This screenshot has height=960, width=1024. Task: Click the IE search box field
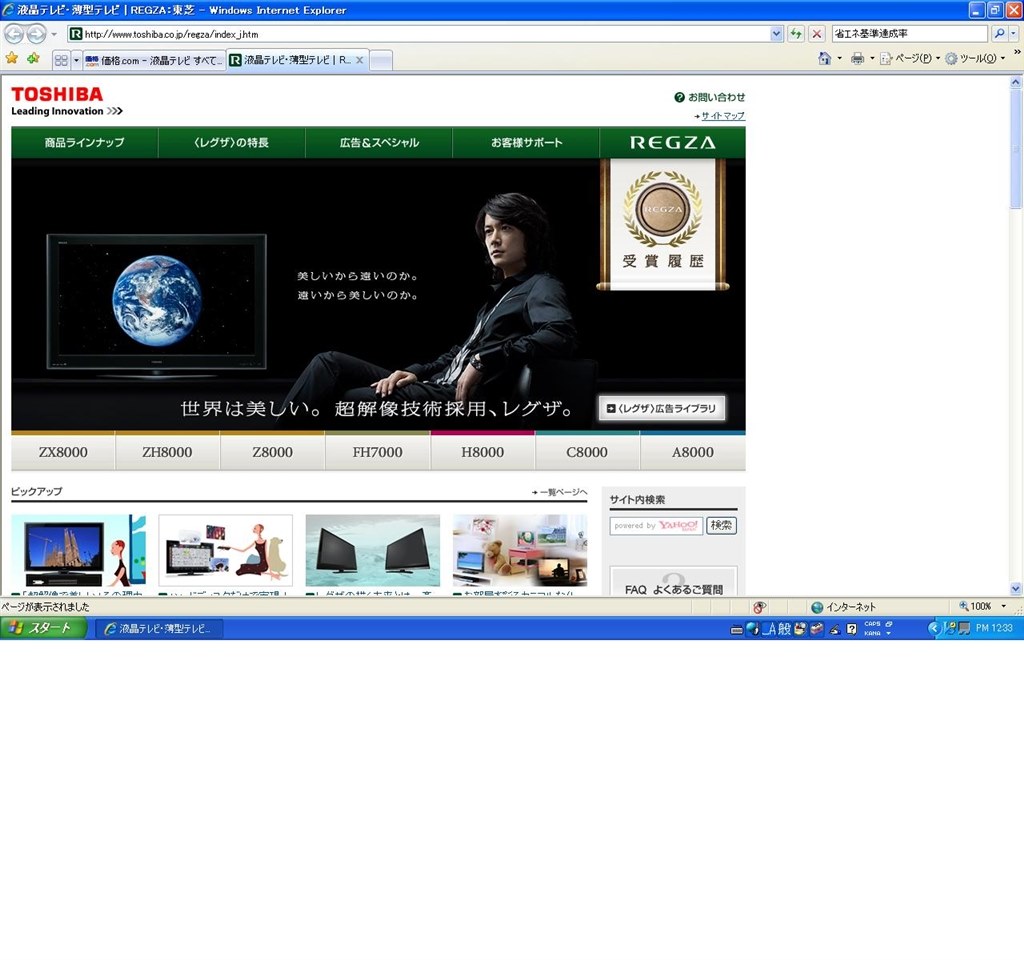coord(909,33)
